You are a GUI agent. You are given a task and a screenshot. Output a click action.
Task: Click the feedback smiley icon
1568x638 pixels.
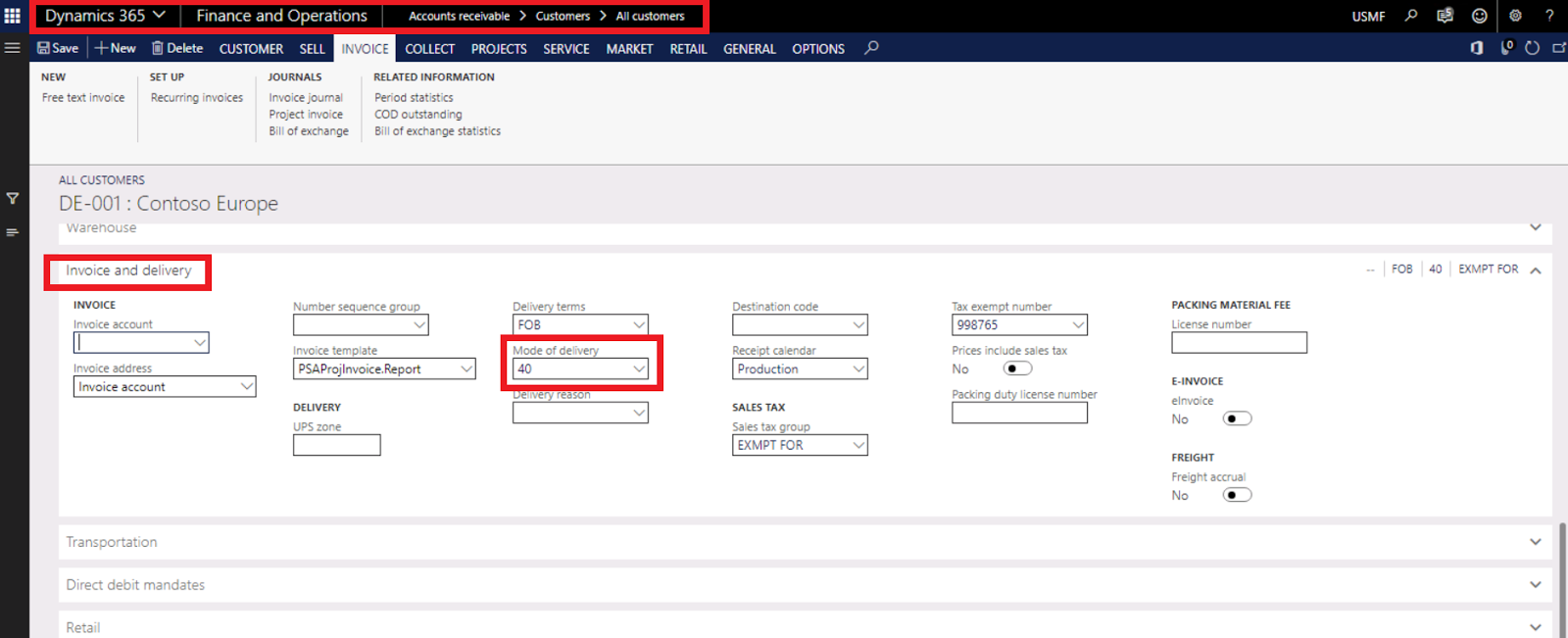tap(1480, 16)
